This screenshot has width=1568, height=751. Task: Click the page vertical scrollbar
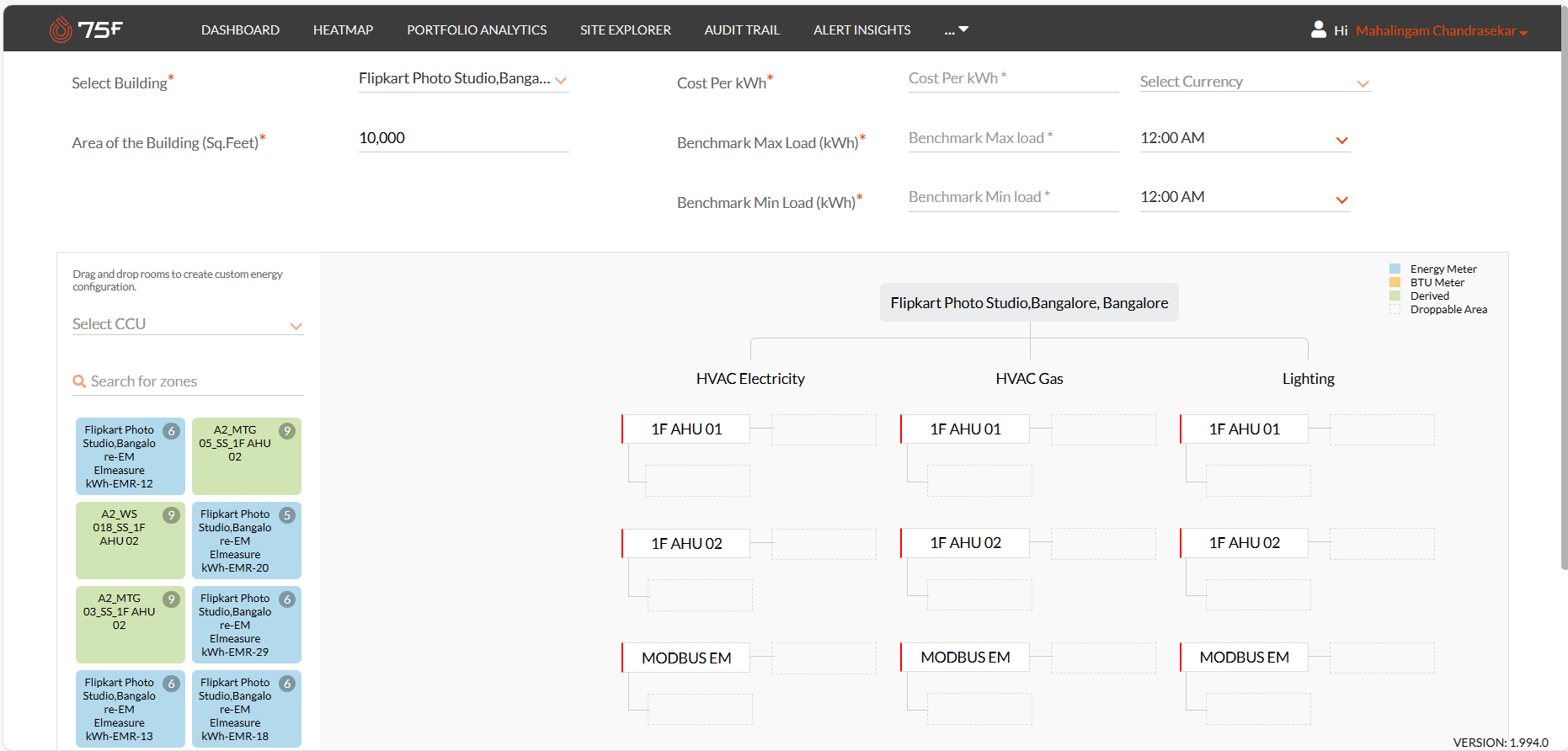click(x=1564, y=286)
